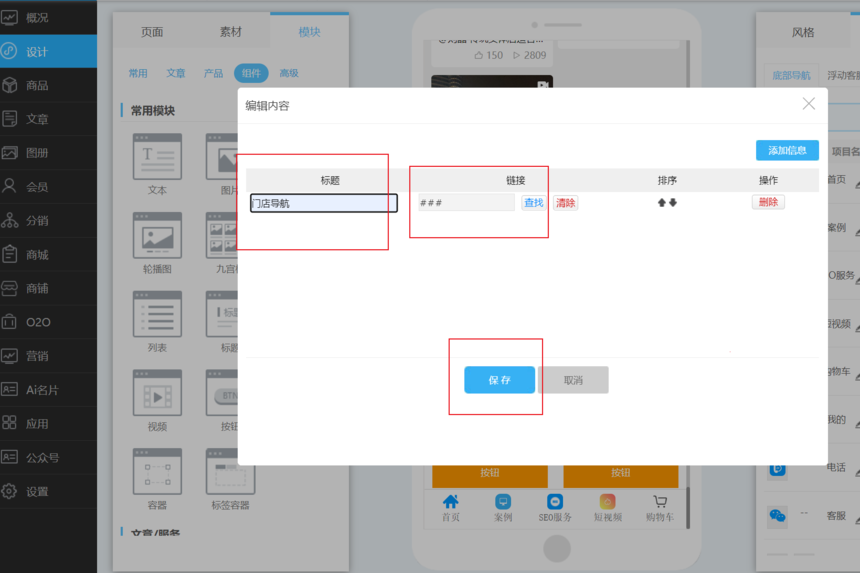860x573 pixels.
Task: Open the Ai名片 sidebar item
Action: tap(48, 390)
